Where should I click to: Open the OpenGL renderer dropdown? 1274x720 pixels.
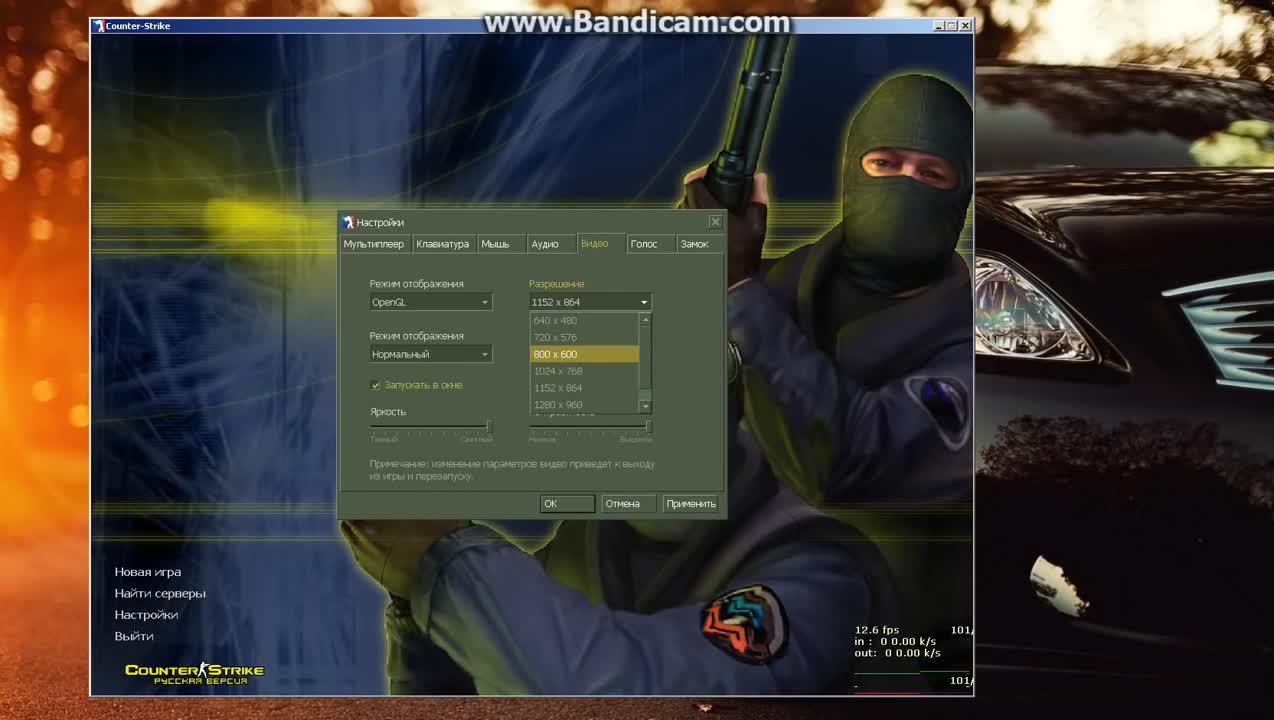[x=430, y=302]
